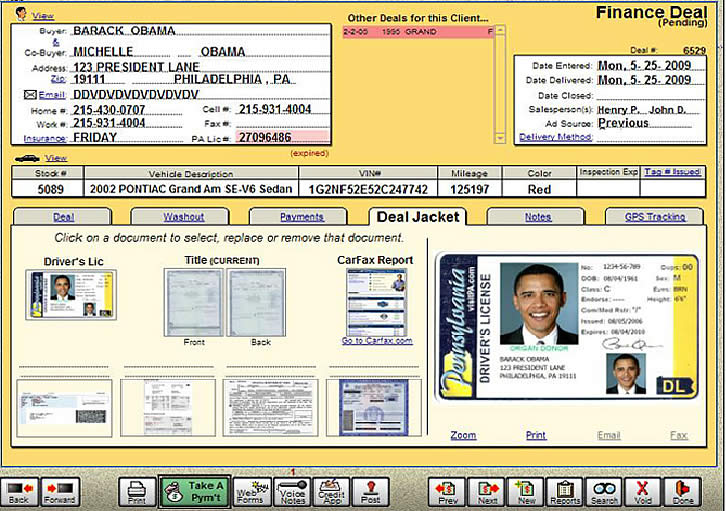Click the buyer person icon near View

point(20,14)
